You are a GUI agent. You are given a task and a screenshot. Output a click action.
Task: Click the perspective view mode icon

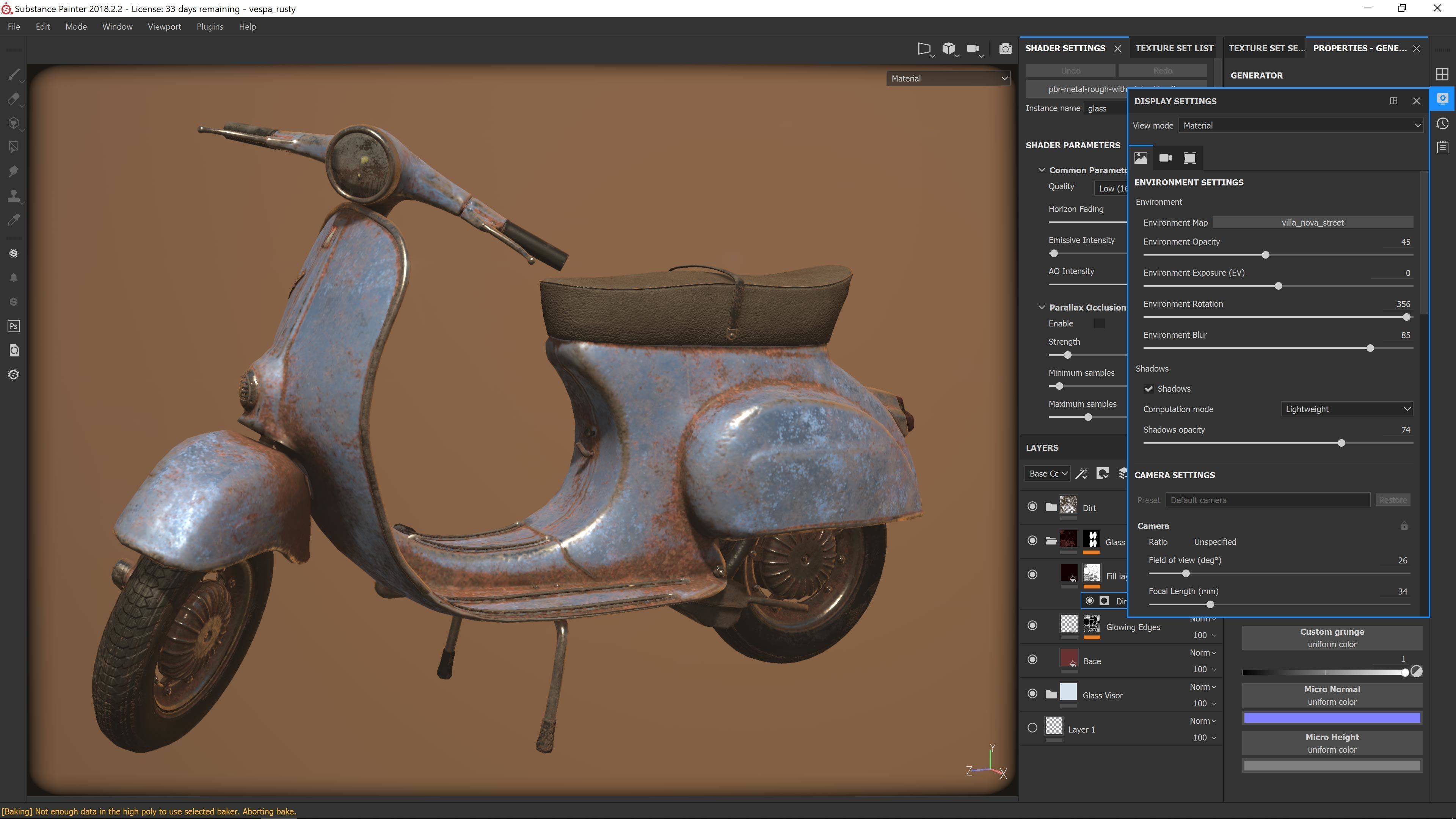(x=925, y=49)
